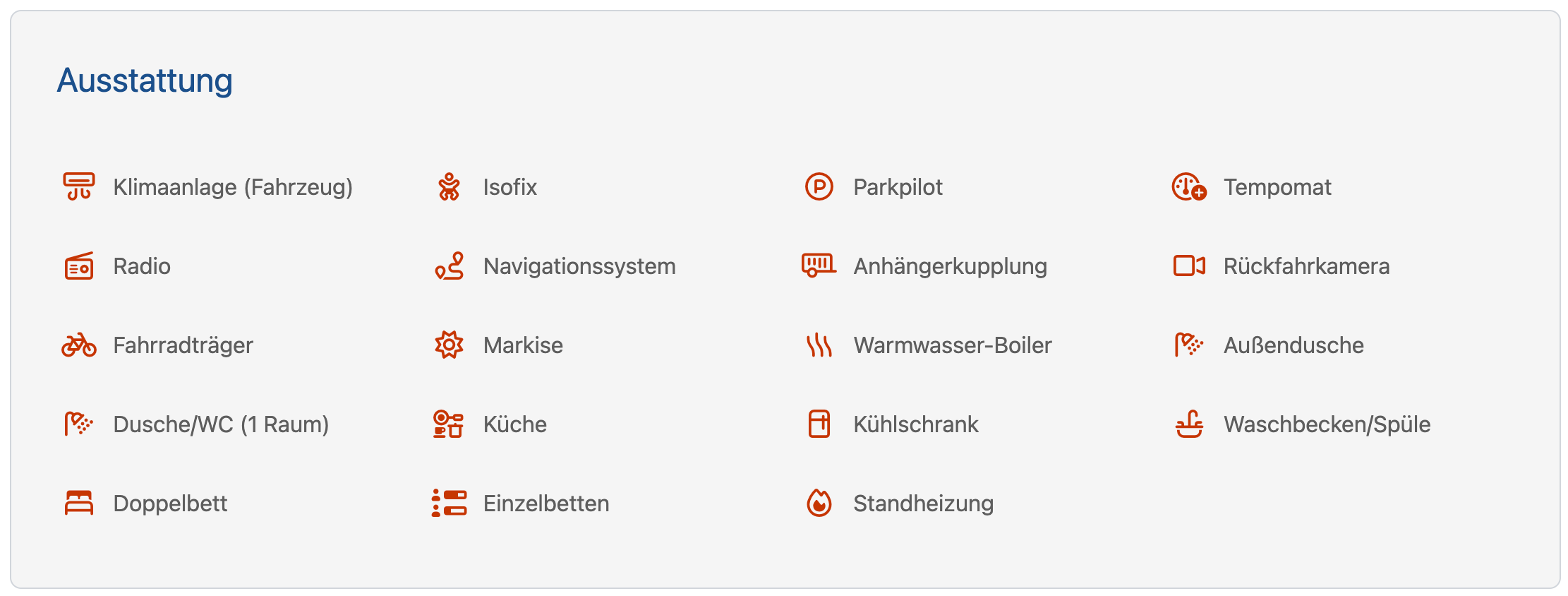This screenshot has height=596, width=1568.
Task: Click the Kühlschrank fridge icon
Action: click(819, 424)
